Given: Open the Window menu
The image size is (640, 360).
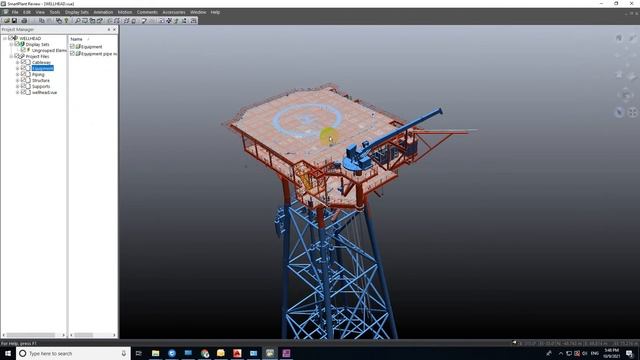Looking at the screenshot, I should coord(198,12).
